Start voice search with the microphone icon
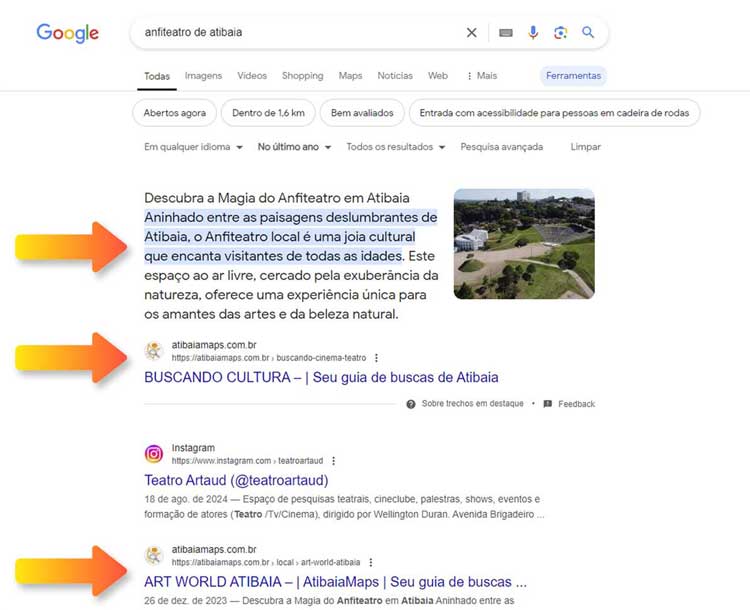The width and height of the screenshot is (750, 610). [533, 33]
